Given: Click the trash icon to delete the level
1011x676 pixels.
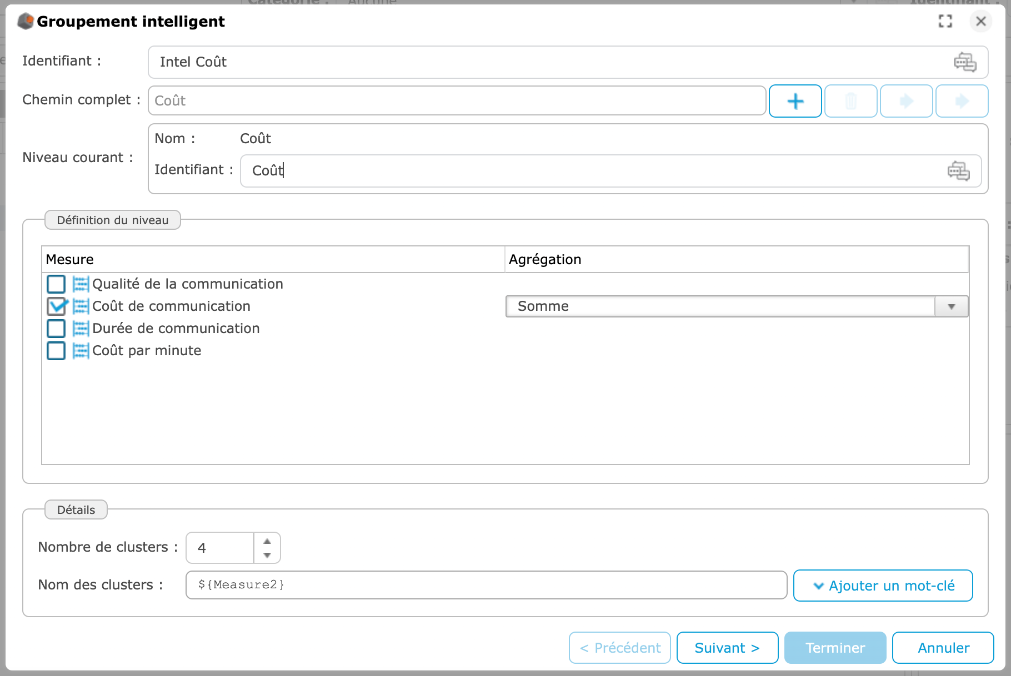Looking at the screenshot, I should point(851,101).
